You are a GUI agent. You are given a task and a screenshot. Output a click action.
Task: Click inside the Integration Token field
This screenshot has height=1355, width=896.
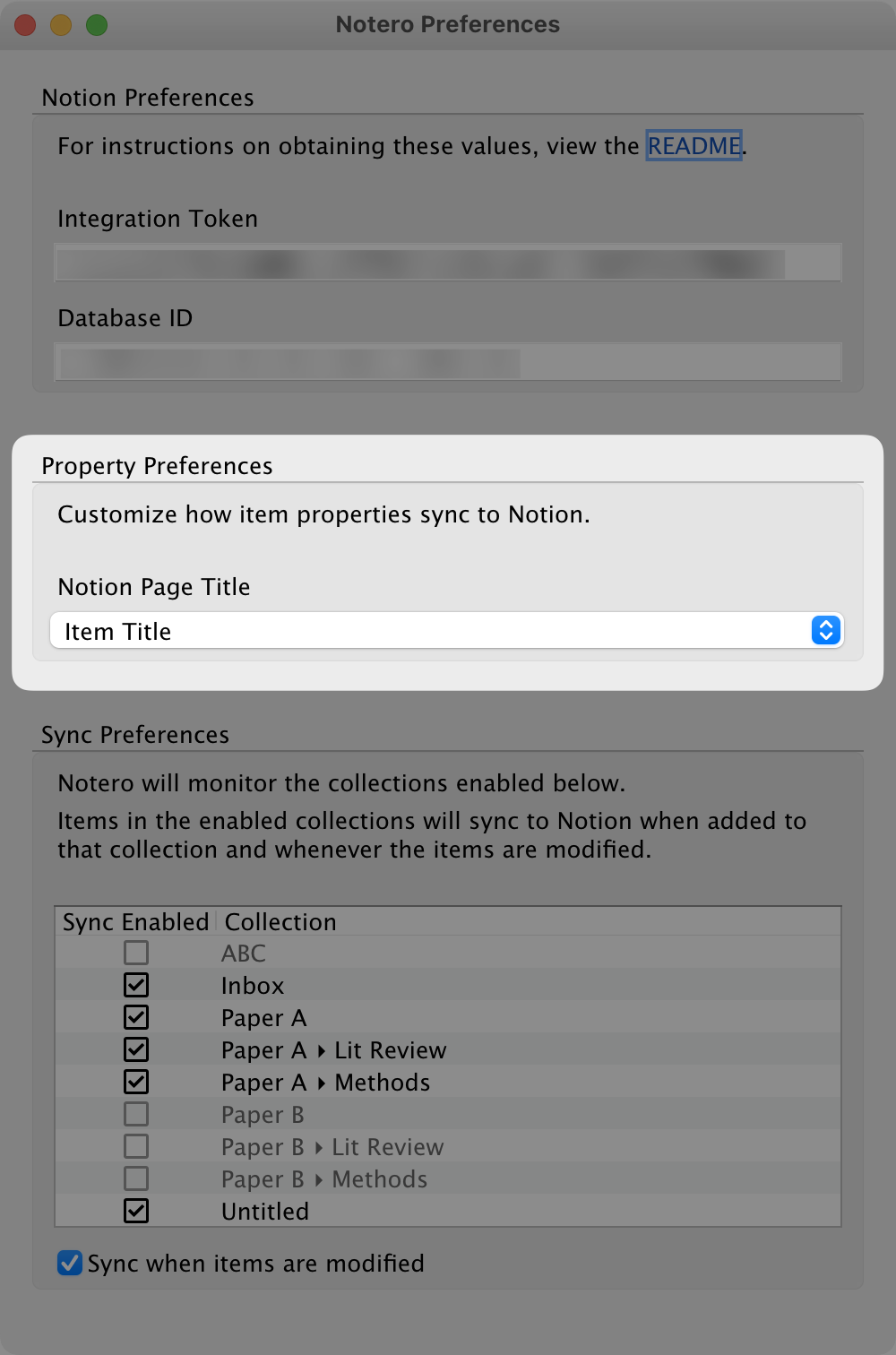(x=445, y=262)
